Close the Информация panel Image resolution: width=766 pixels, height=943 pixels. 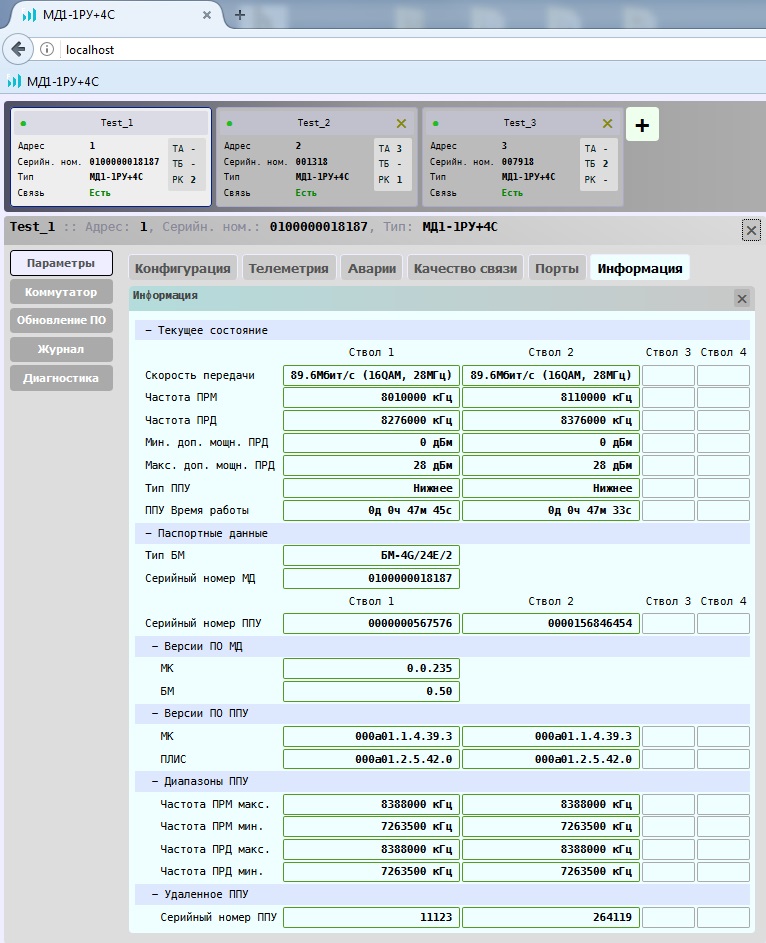tap(742, 298)
